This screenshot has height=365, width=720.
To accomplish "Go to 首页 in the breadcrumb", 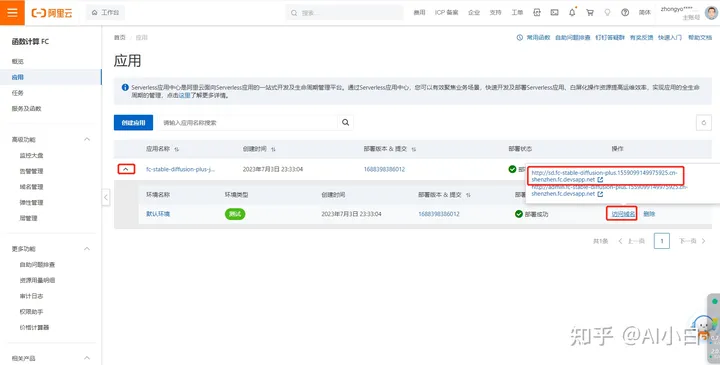I will click(119, 38).
